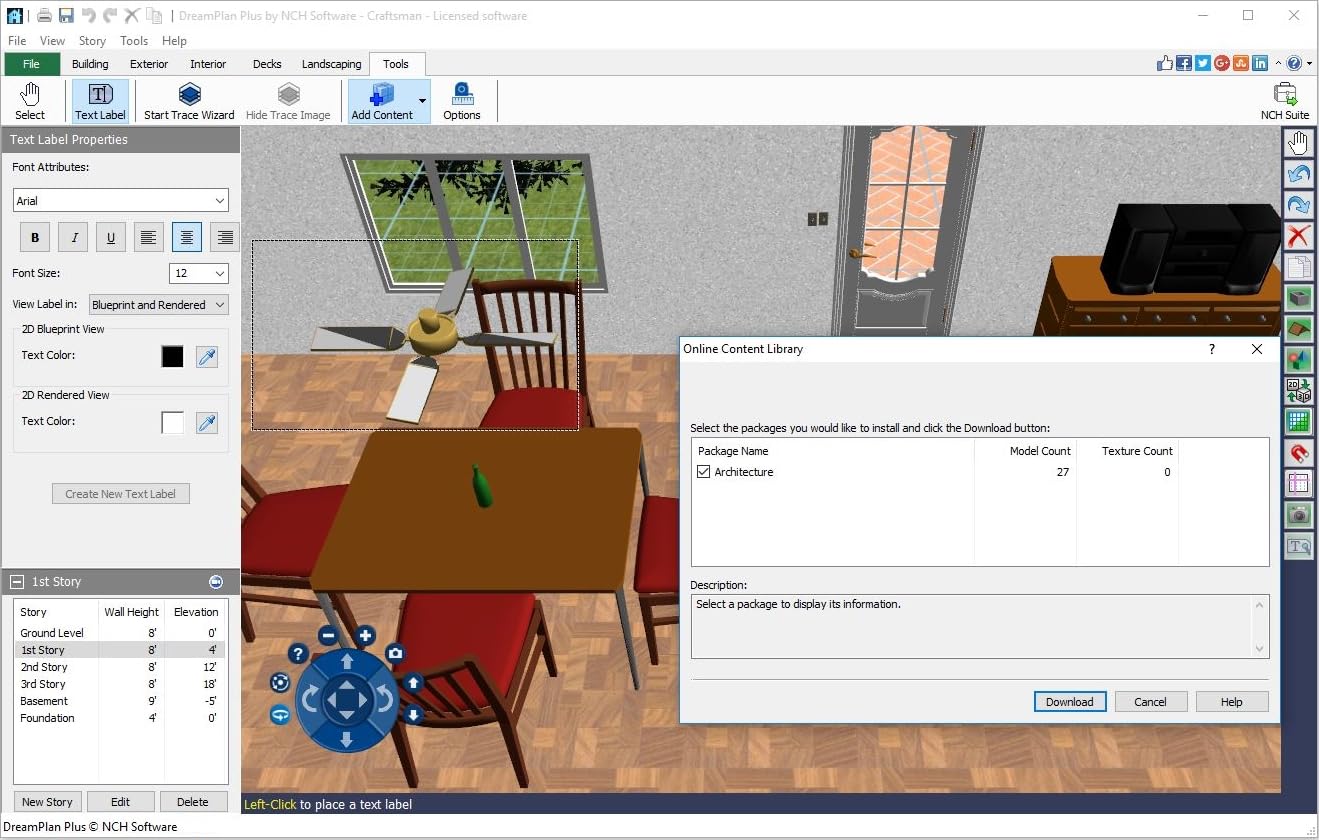
Task: Open the Options tool
Action: click(x=462, y=102)
